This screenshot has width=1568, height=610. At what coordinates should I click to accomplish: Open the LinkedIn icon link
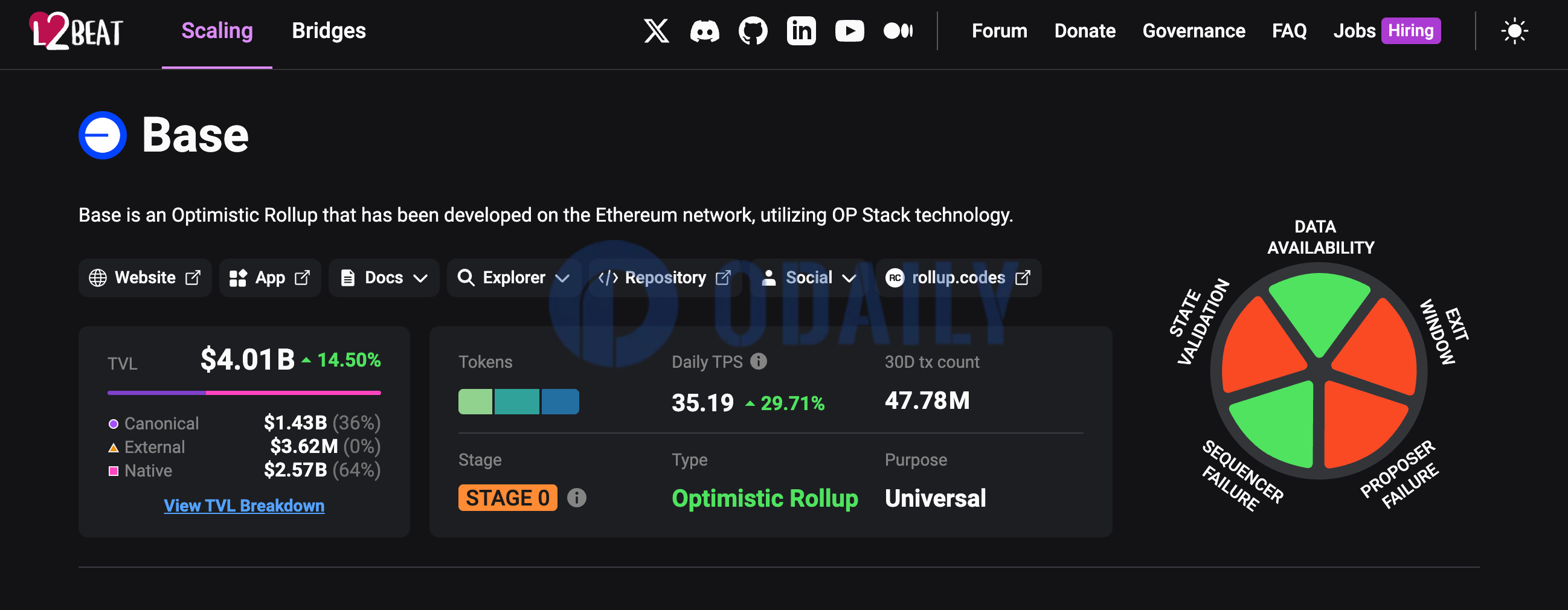tap(801, 31)
